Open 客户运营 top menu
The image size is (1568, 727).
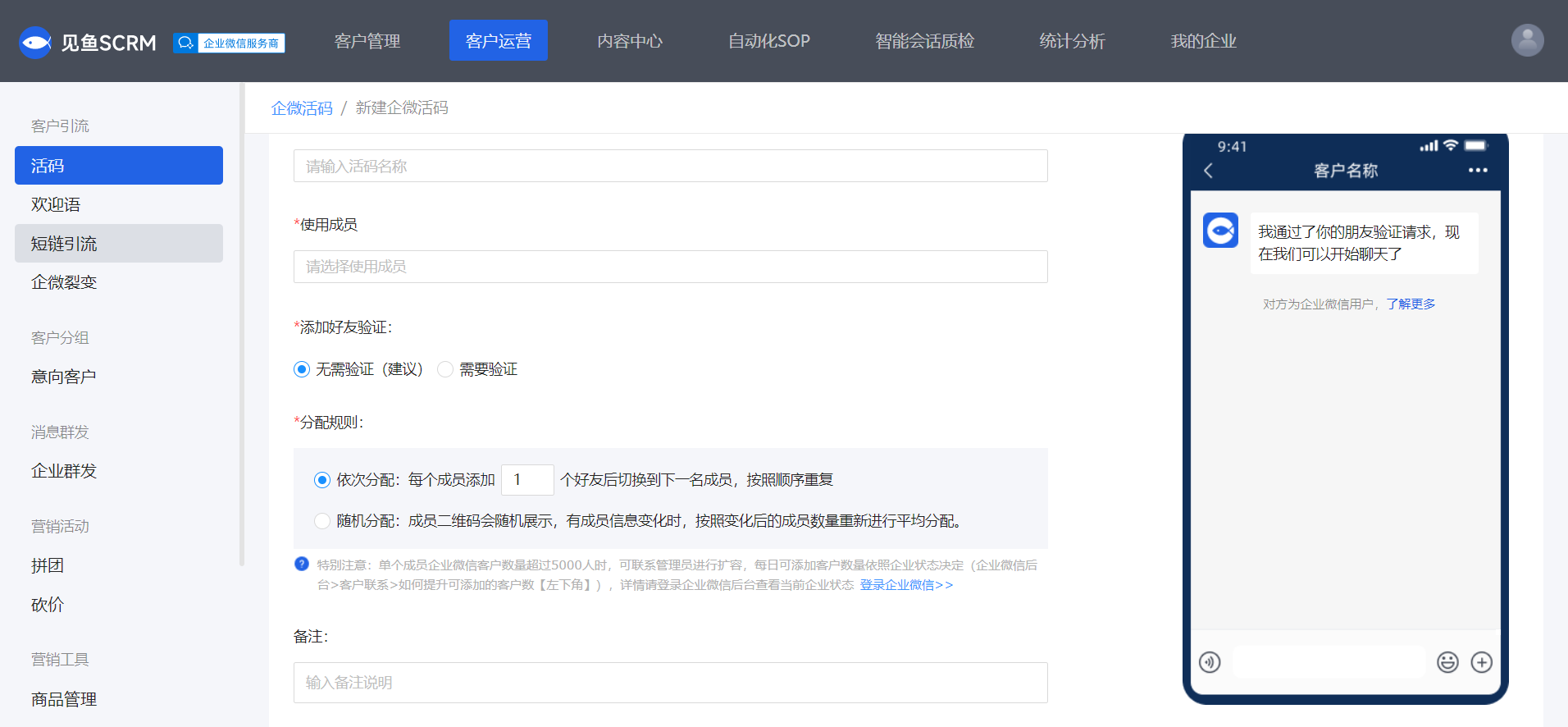499,41
